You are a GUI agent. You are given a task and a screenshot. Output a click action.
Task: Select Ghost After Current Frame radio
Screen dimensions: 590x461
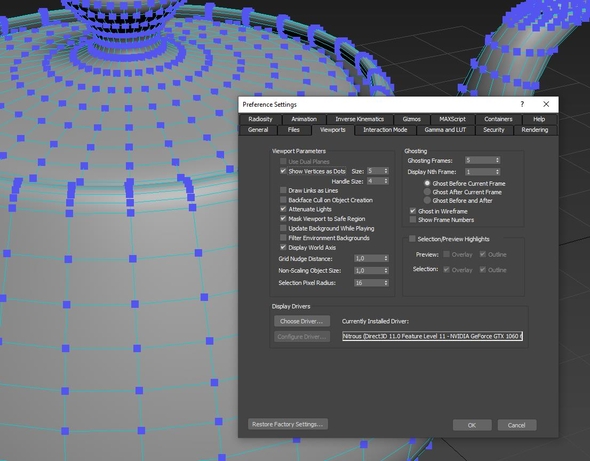pos(427,192)
